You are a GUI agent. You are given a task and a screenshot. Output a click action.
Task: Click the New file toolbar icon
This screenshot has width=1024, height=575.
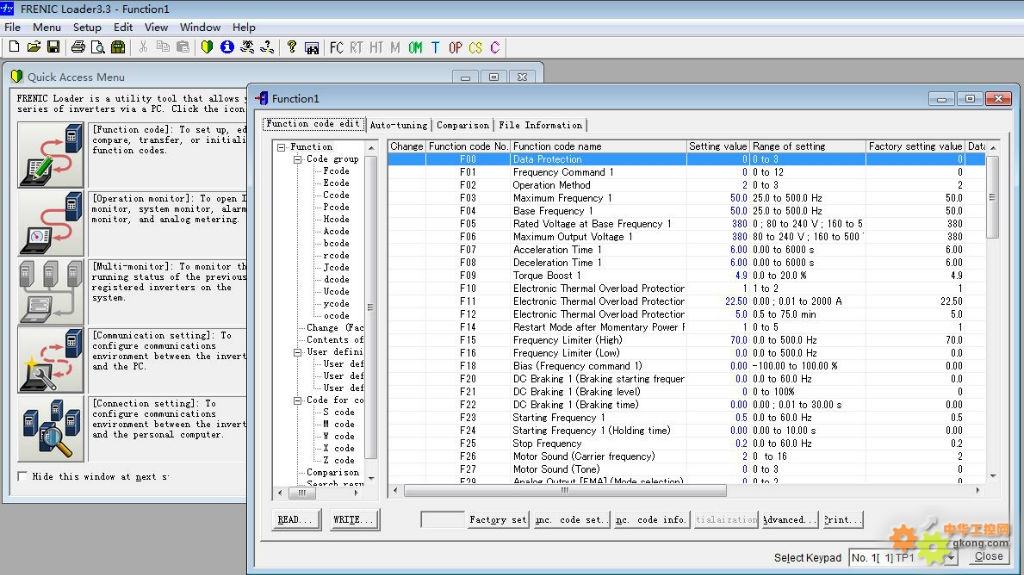click(14, 47)
